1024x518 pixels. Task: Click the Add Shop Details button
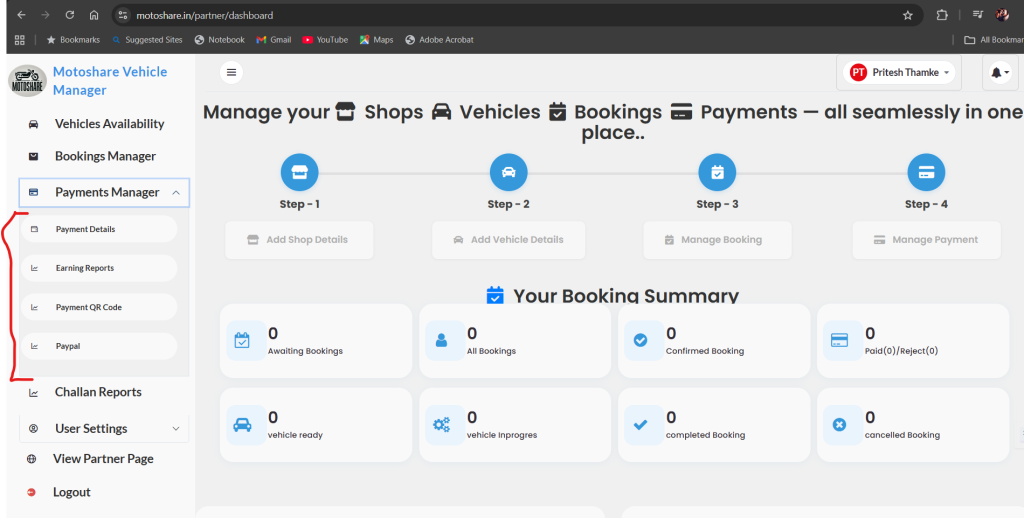pos(299,240)
